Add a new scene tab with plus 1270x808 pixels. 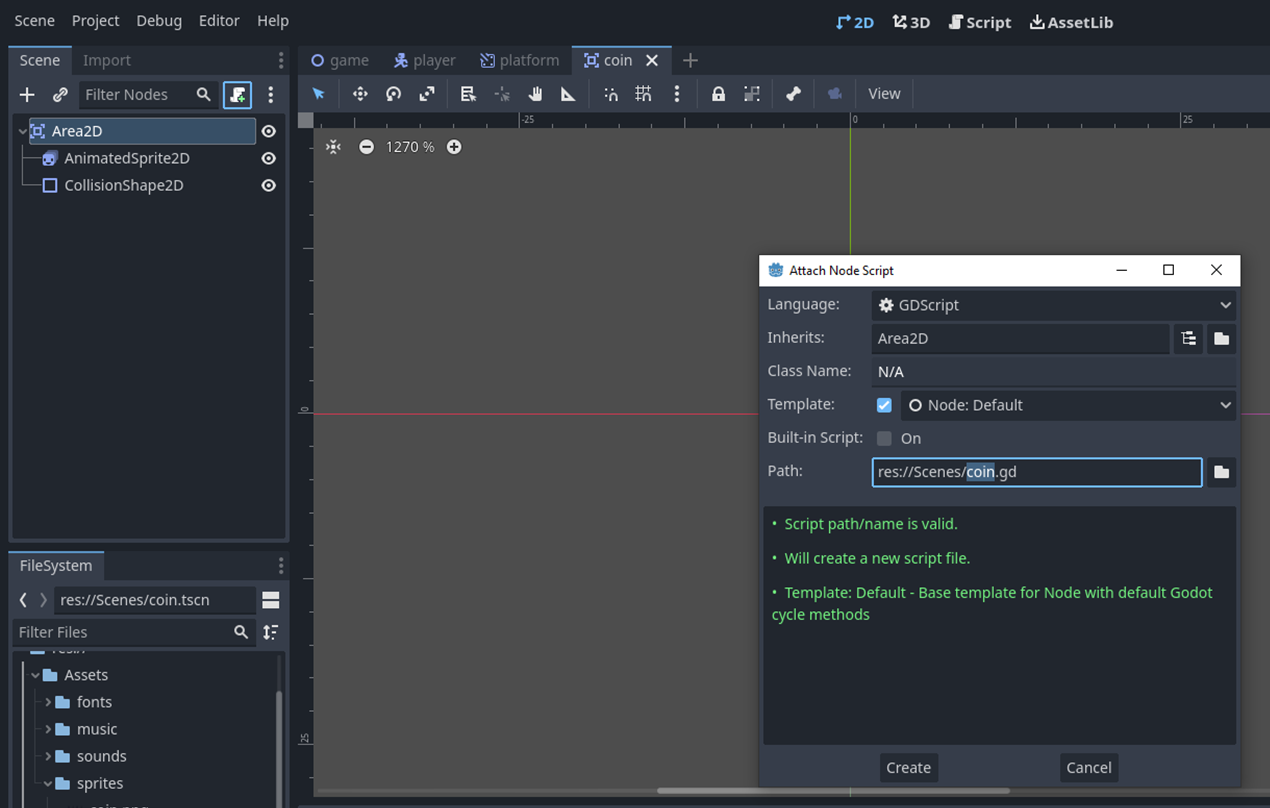[x=690, y=60]
